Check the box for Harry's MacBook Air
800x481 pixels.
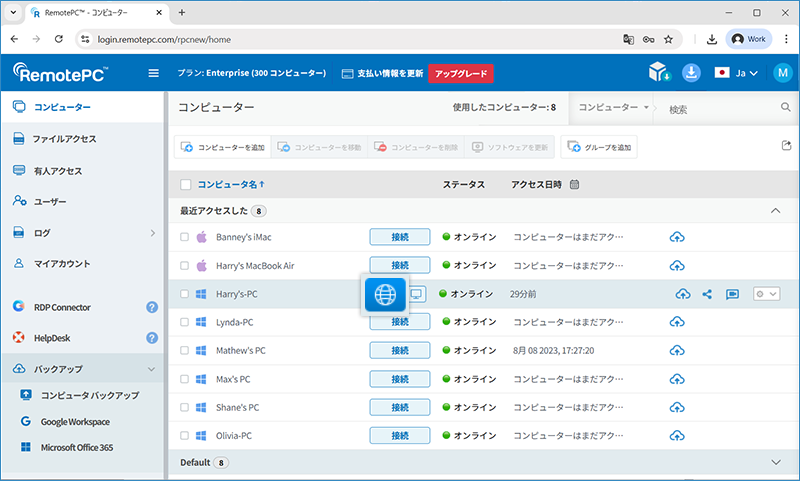pyautogui.click(x=184, y=266)
